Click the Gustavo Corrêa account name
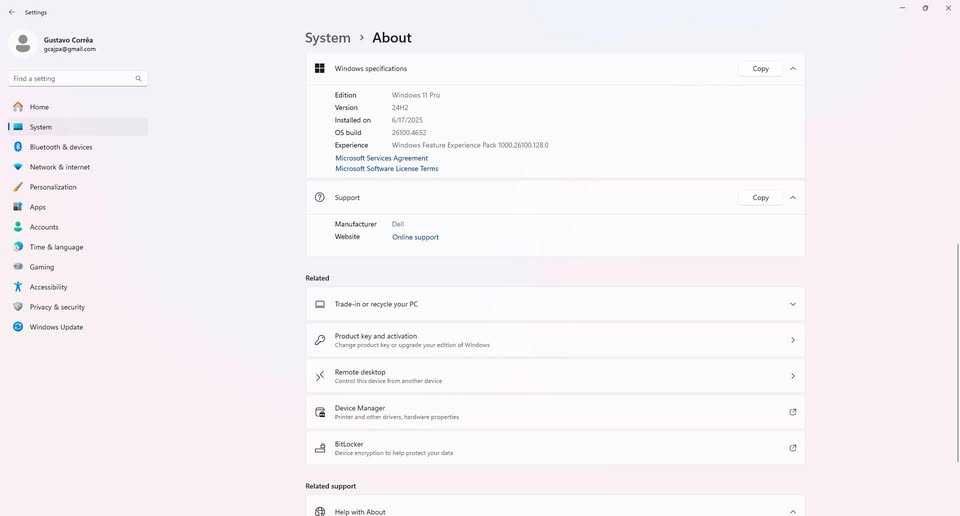960x516 pixels. [x=68, y=40]
